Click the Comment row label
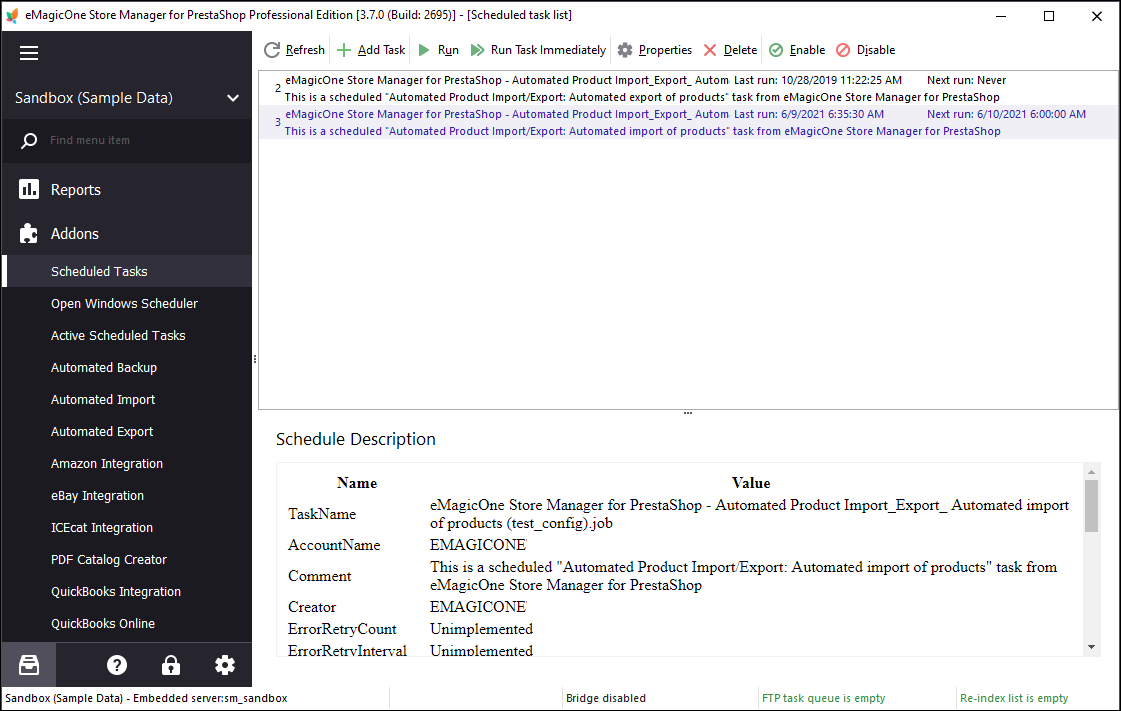 click(320, 576)
